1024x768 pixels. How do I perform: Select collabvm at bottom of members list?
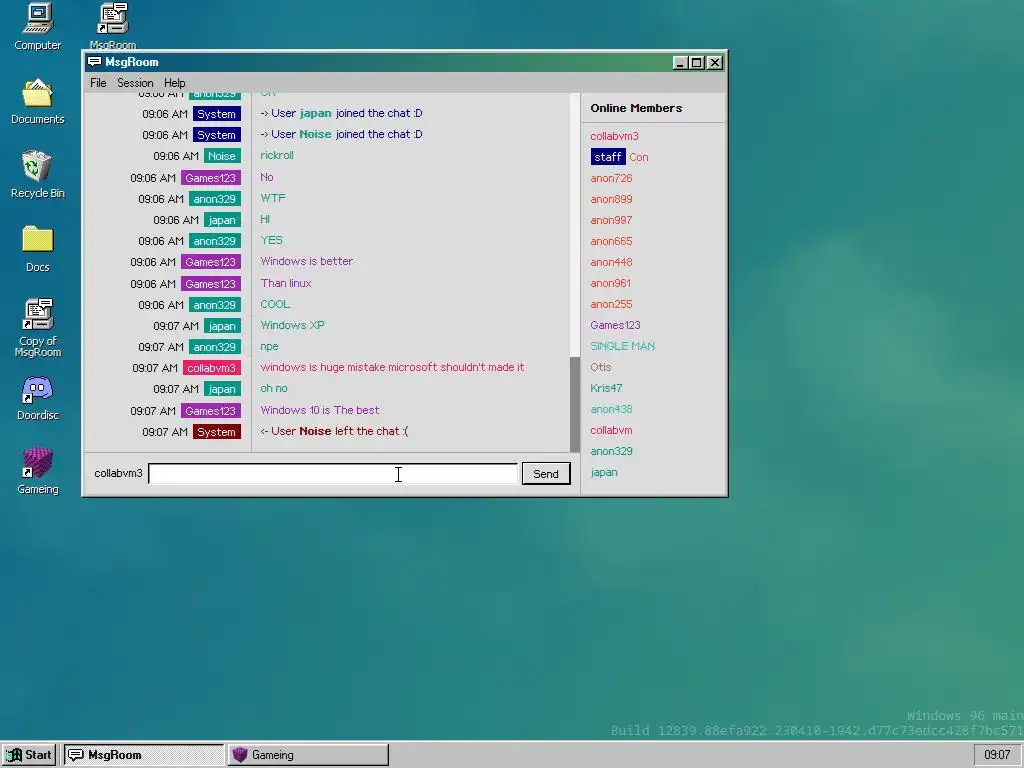click(x=611, y=430)
